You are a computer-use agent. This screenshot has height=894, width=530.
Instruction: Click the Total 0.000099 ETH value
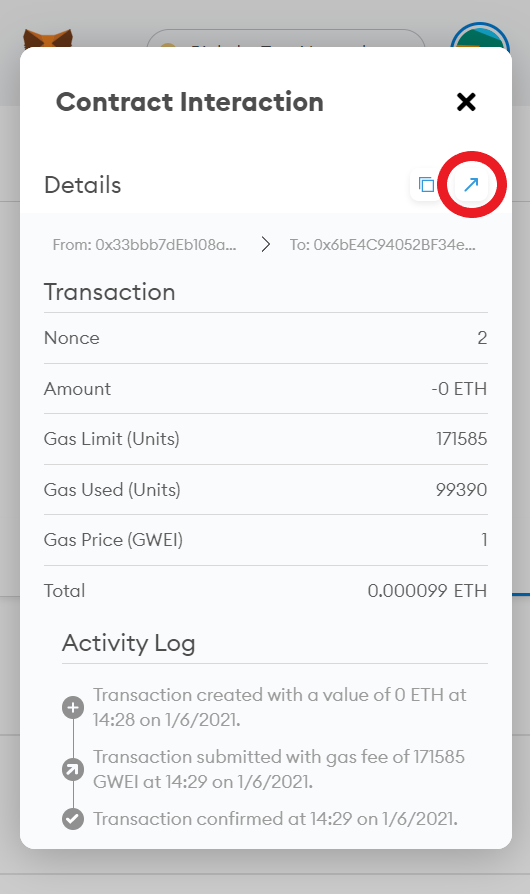coord(427,590)
